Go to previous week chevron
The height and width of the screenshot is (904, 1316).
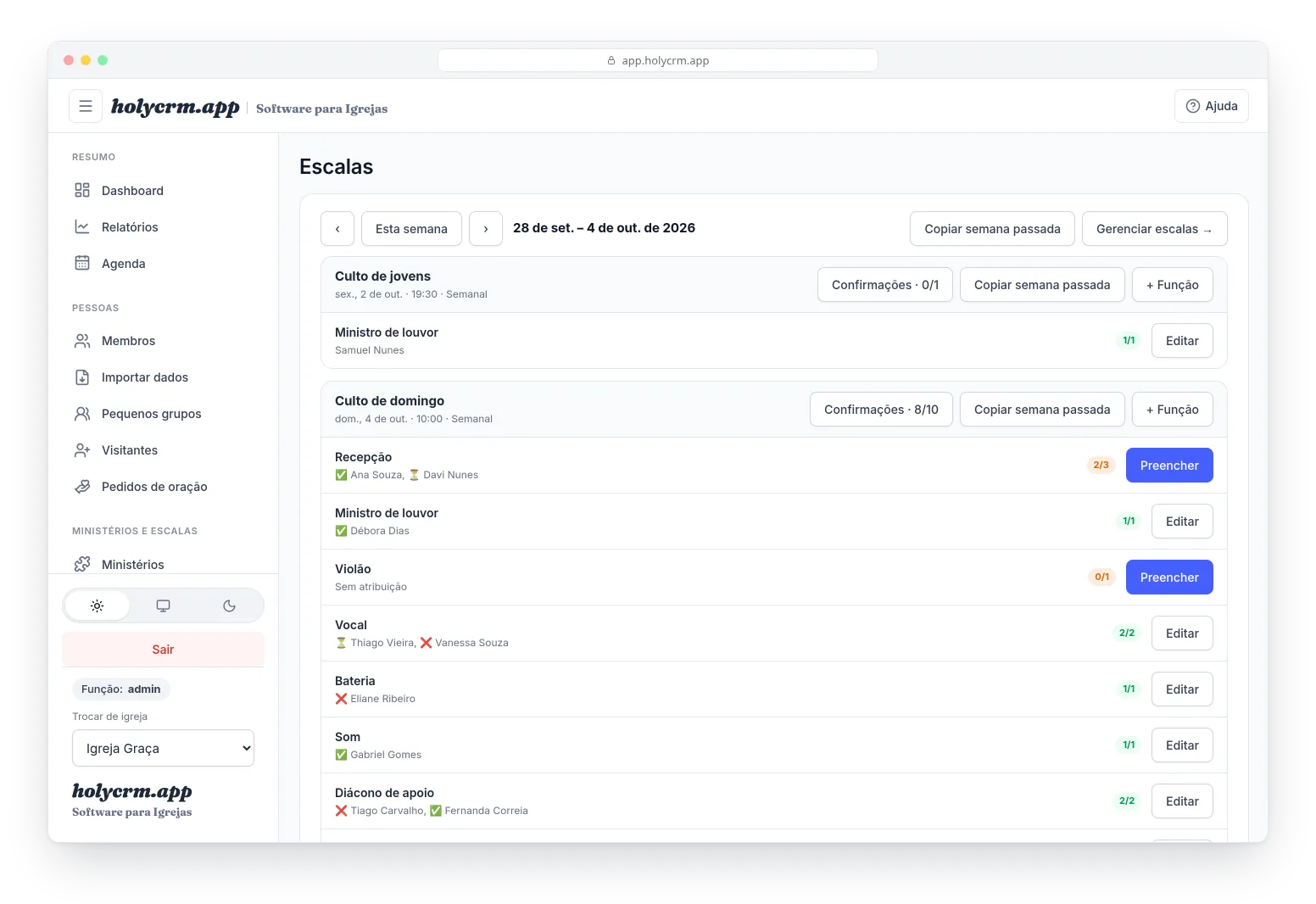coord(337,229)
